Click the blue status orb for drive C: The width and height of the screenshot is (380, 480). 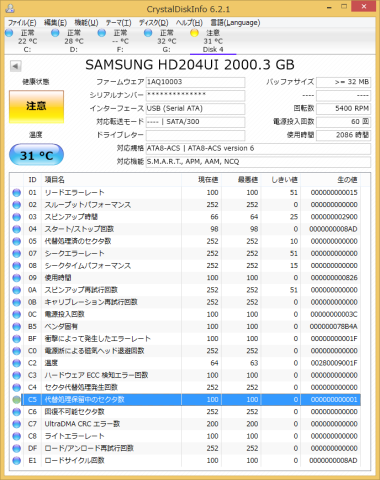[x=9, y=33]
